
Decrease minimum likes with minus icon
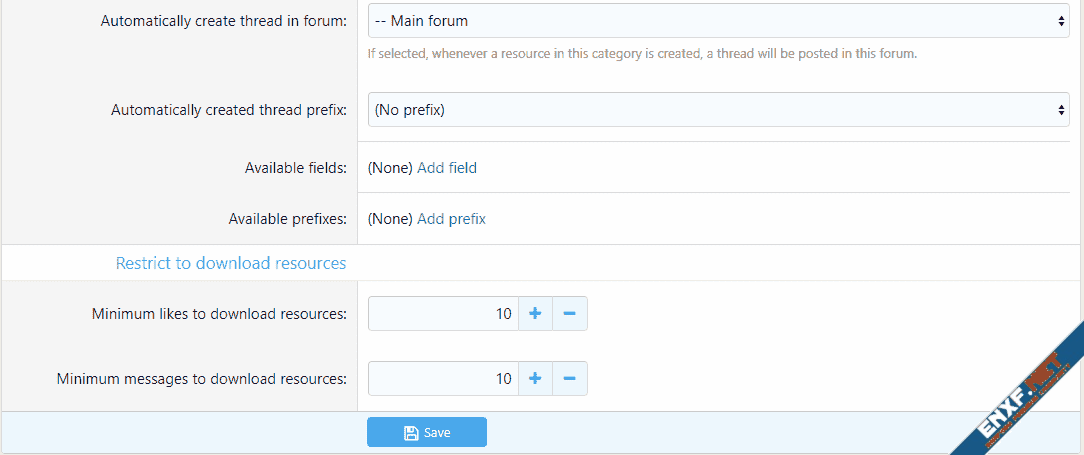coord(569,314)
